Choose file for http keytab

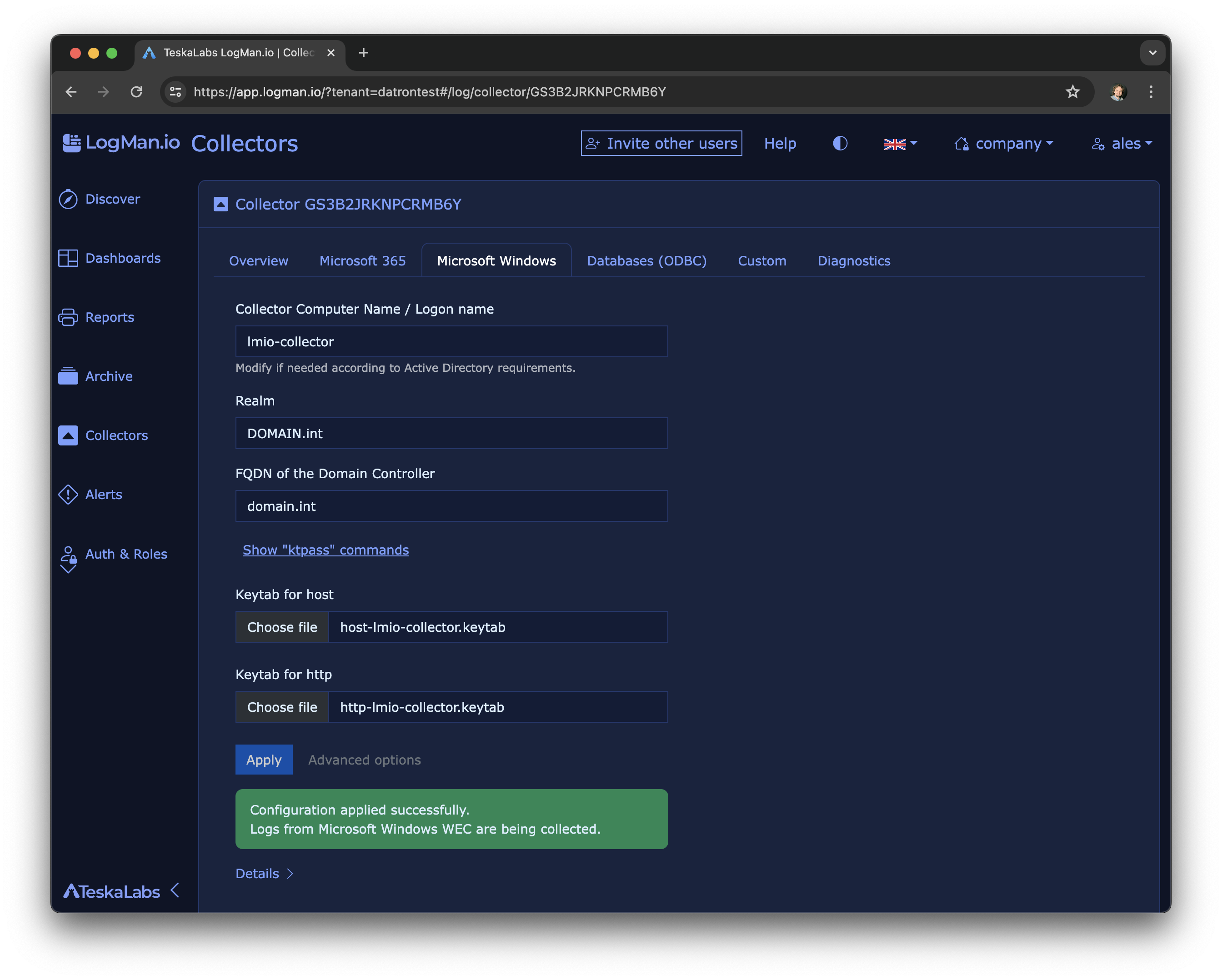pyautogui.click(x=282, y=707)
